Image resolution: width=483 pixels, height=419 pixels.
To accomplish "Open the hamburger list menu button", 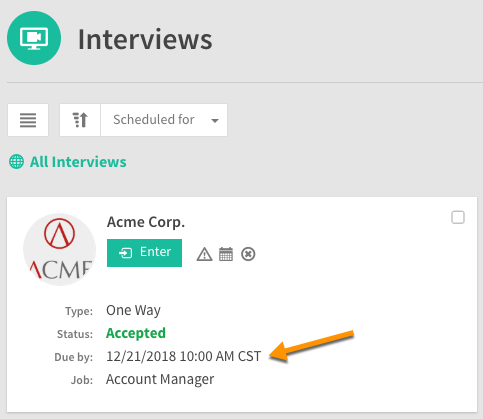I will pos(28,120).
